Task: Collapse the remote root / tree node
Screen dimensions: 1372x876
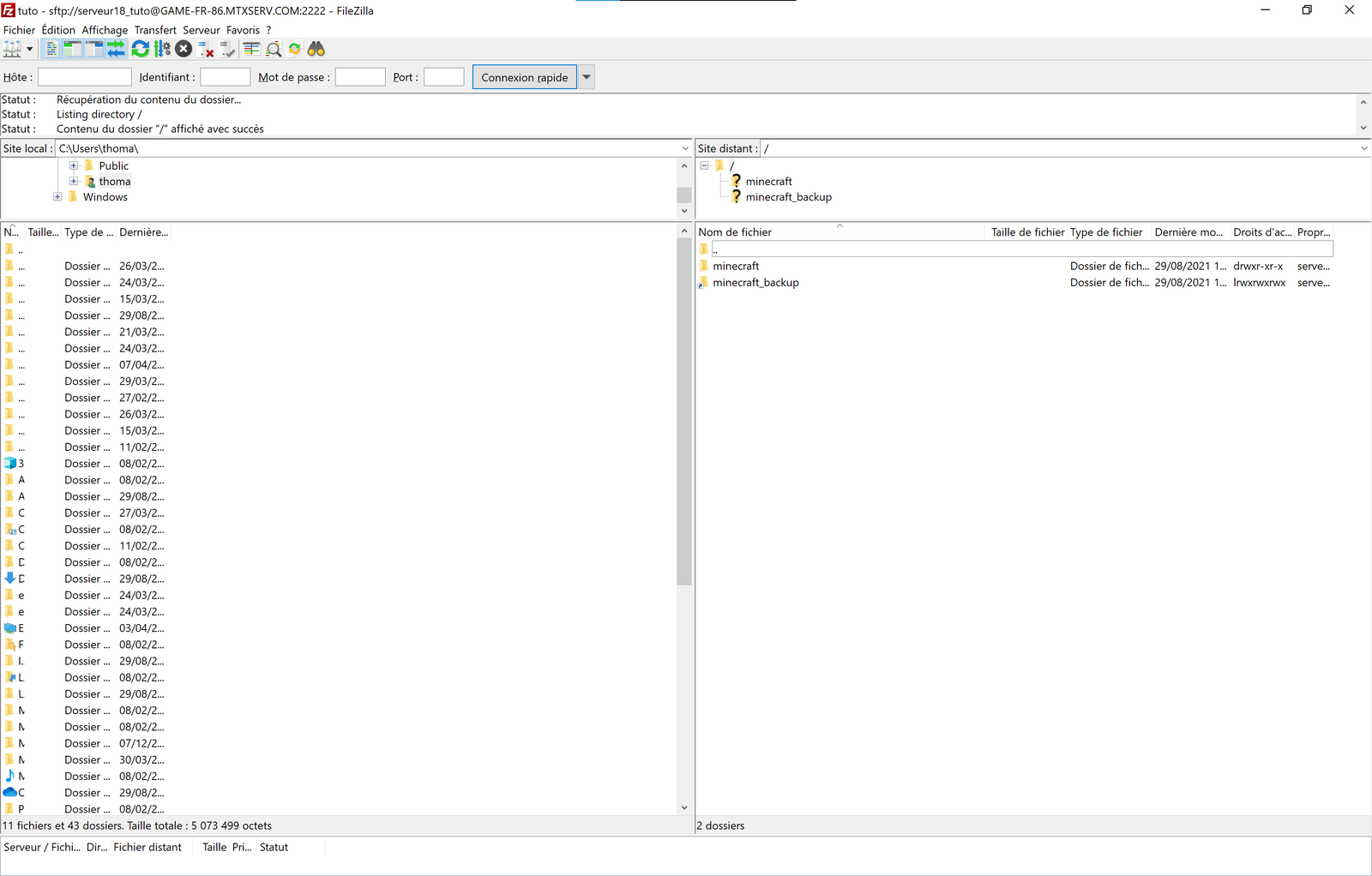Action: 705,166
